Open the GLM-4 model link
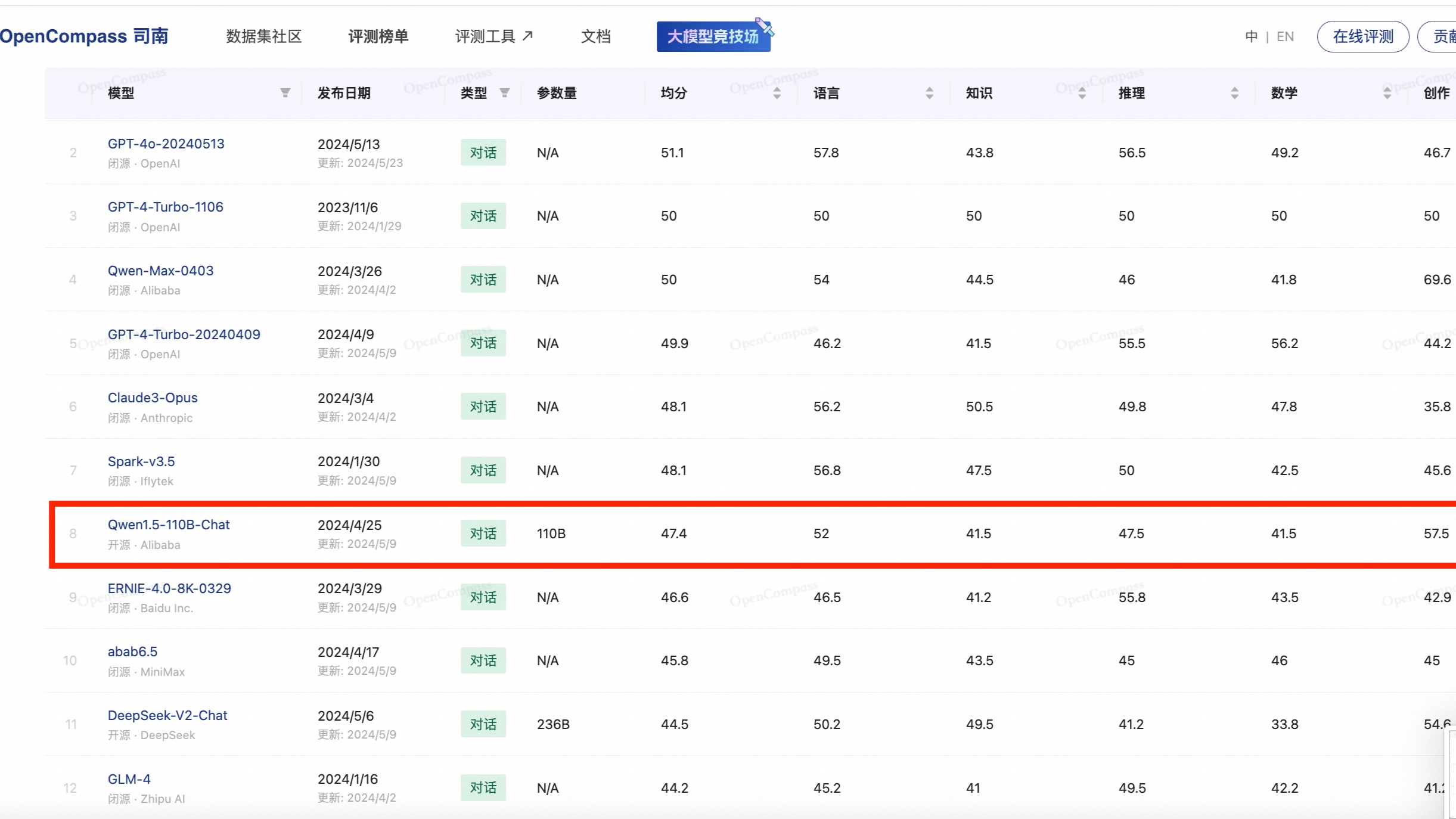This screenshot has height=819, width=1456. [x=129, y=779]
